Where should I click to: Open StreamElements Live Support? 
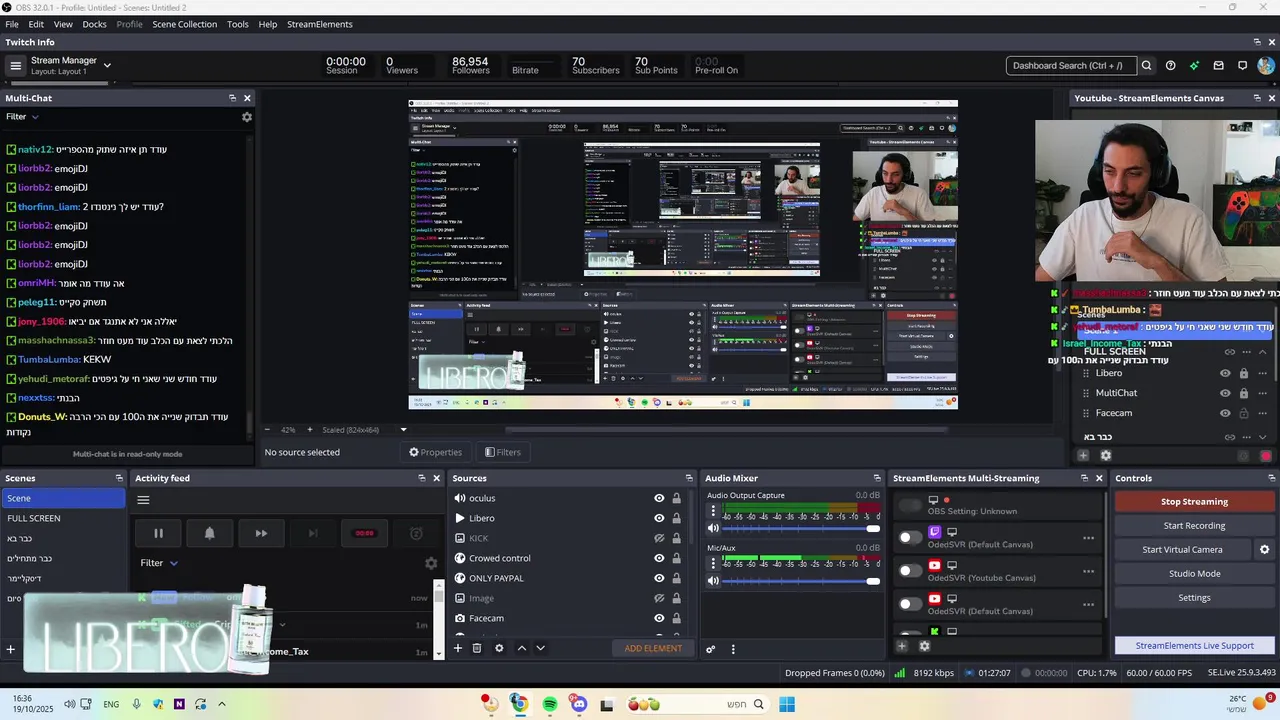1194,646
